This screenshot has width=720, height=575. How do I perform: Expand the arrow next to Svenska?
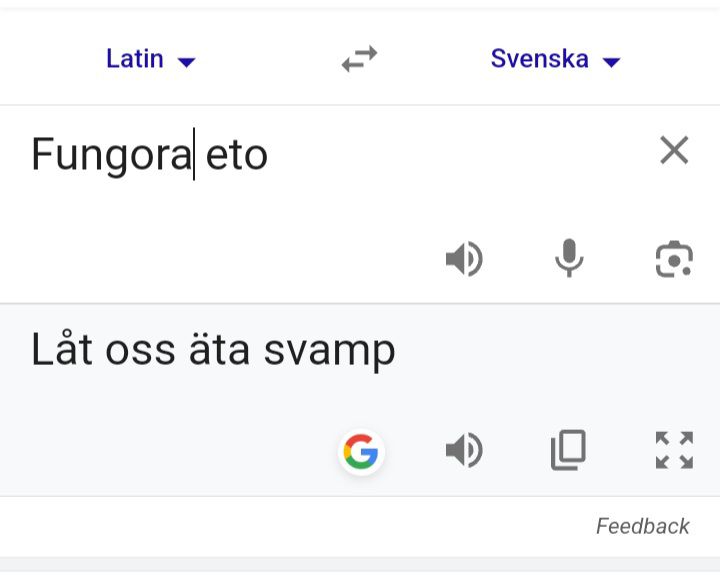pyautogui.click(x=612, y=62)
